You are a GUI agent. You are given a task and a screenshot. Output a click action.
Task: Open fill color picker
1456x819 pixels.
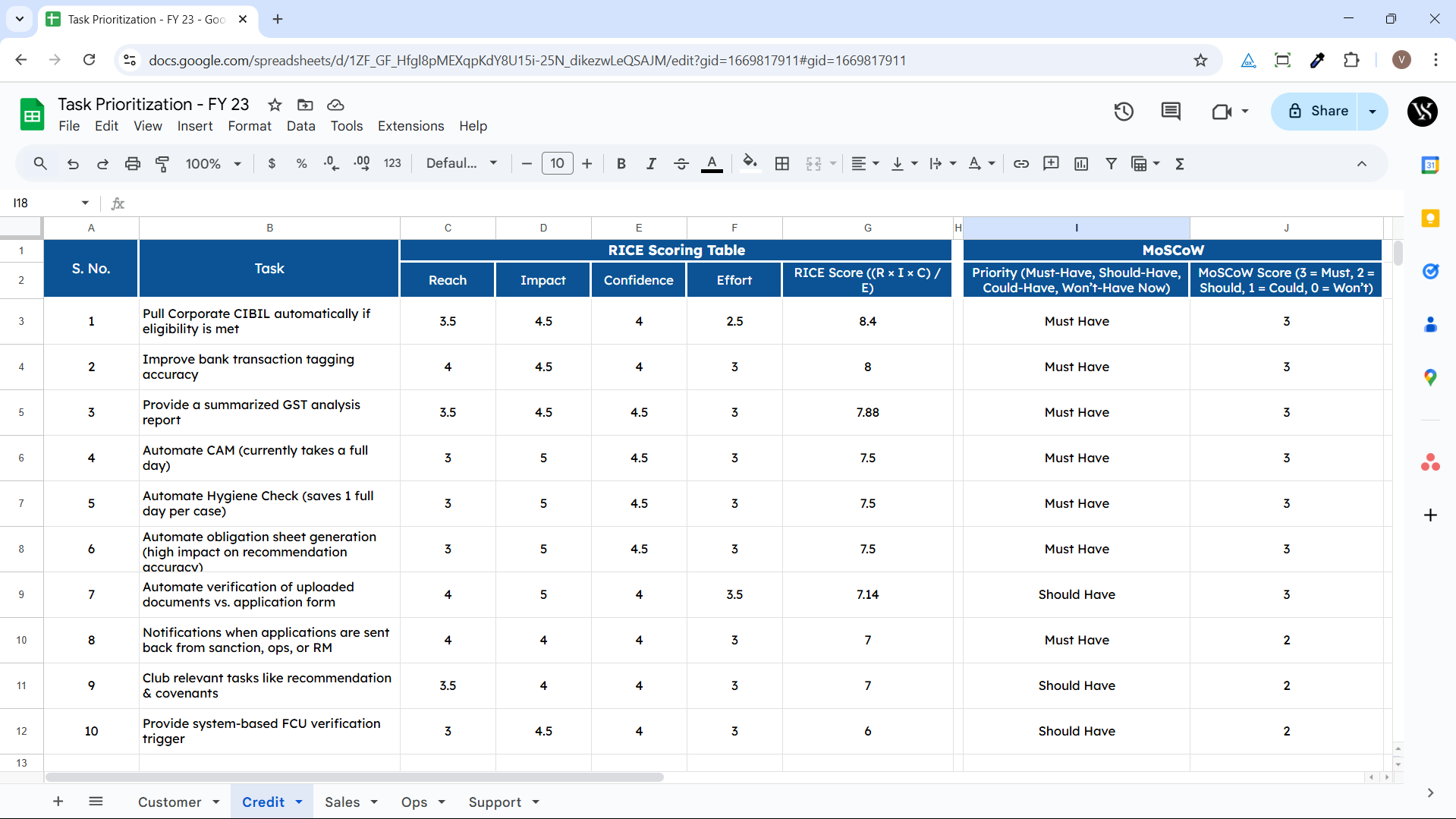(x=750, y=163)
